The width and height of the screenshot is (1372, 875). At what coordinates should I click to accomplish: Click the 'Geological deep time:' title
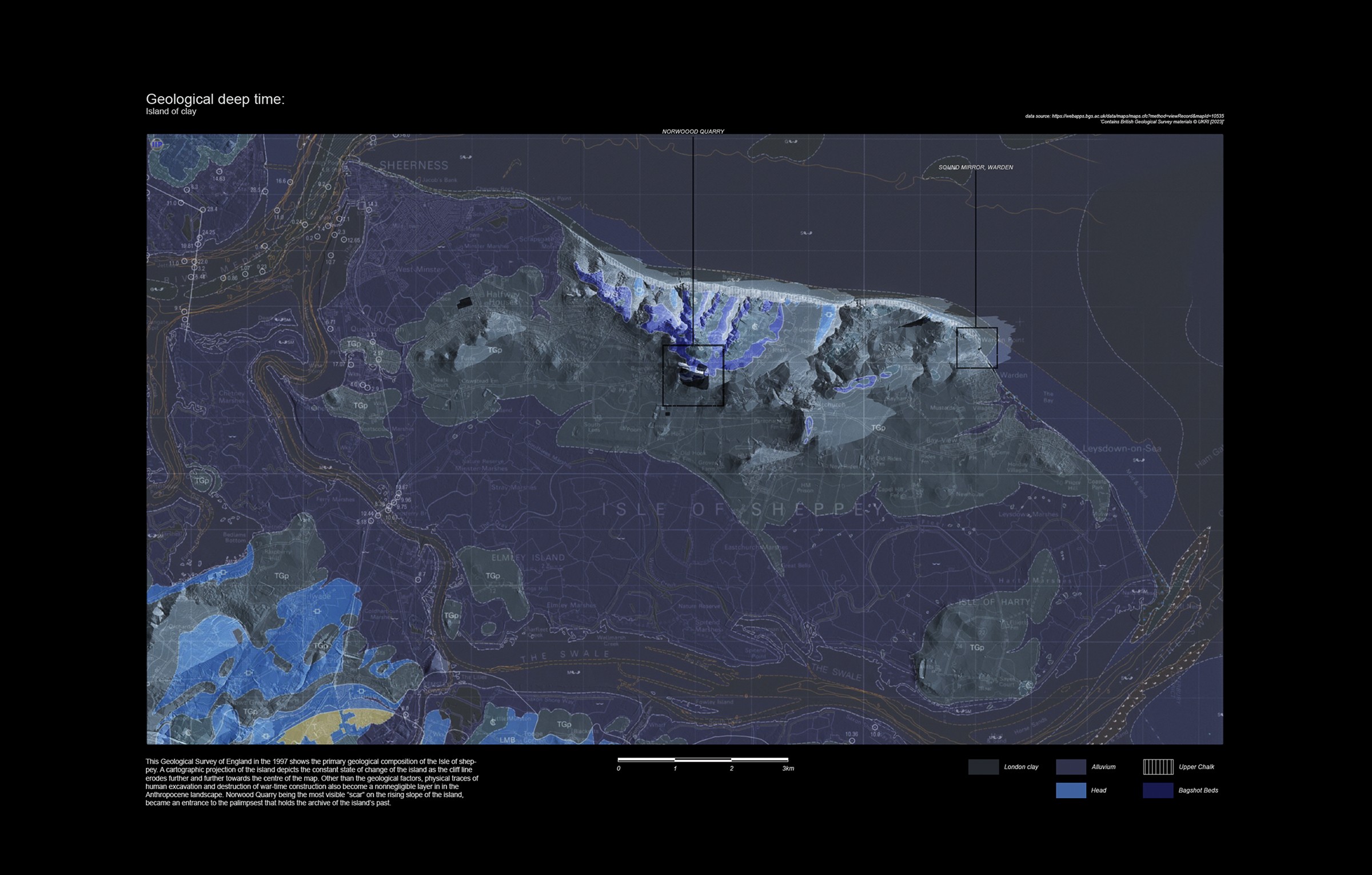tap(215, 99)
